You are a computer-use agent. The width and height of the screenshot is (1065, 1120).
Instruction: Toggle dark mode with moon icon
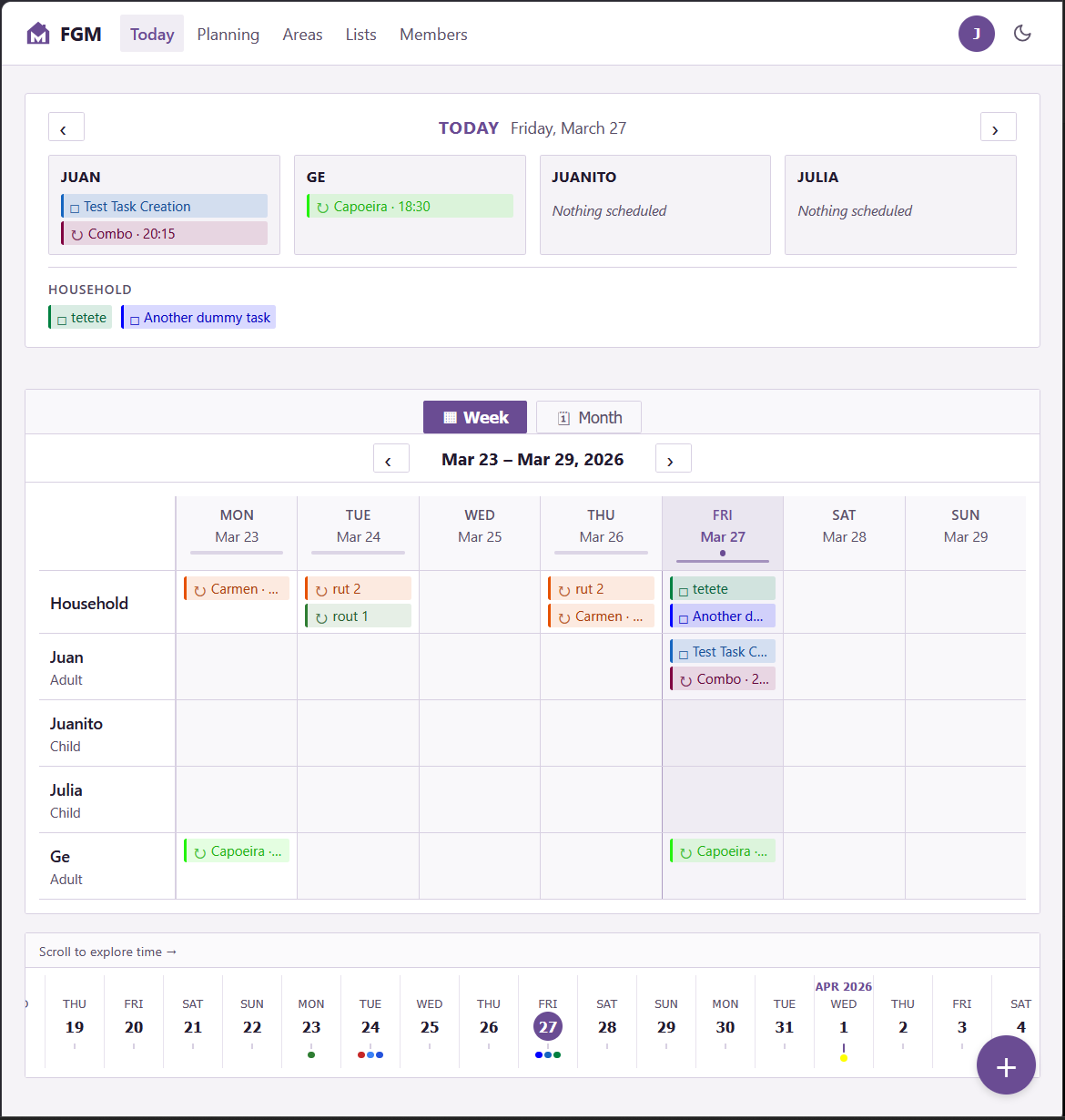tap(1022, 34)
